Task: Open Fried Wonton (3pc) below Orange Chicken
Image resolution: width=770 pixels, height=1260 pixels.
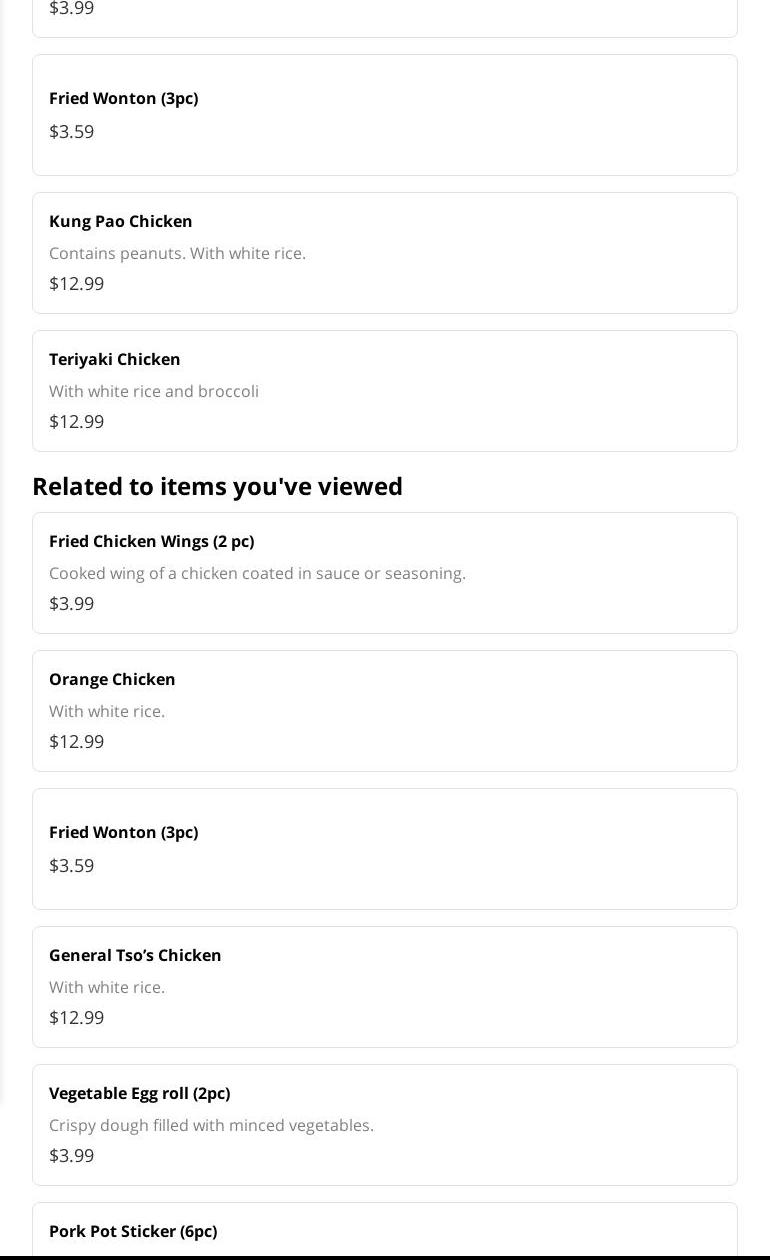Action: 124,832
